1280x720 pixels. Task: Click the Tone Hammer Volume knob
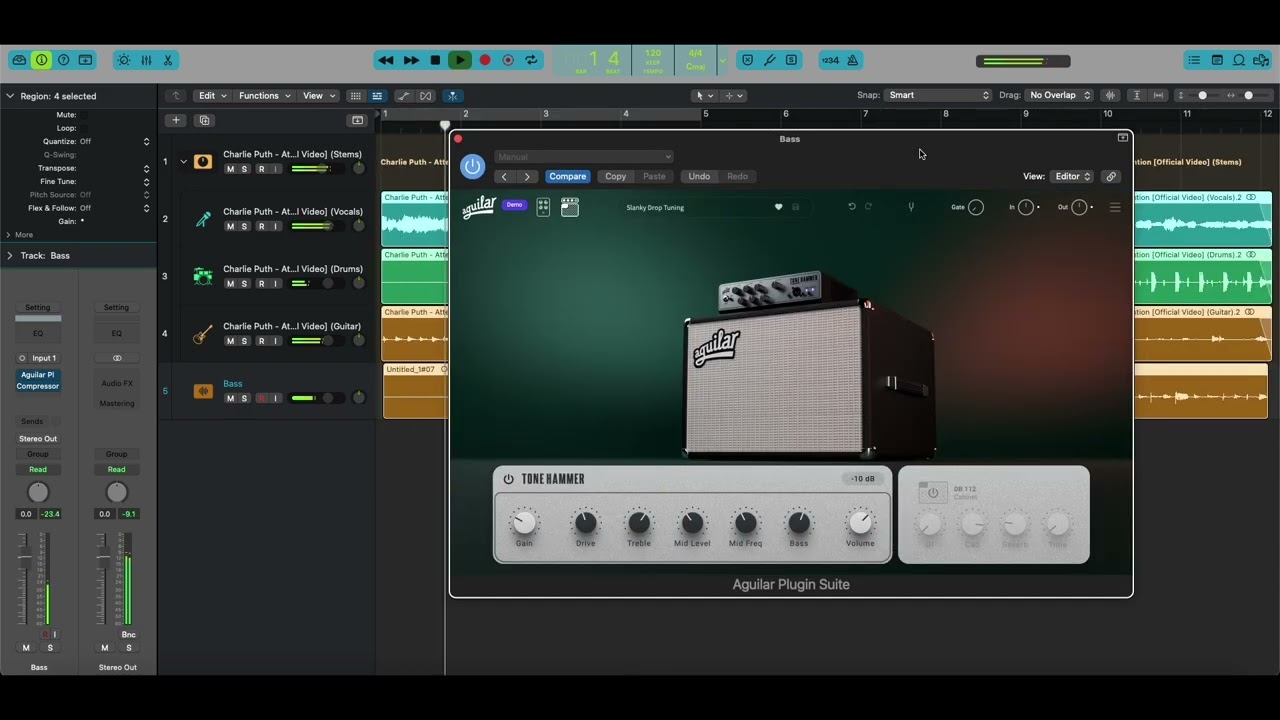pyautogui.click(x=860, y=522)
